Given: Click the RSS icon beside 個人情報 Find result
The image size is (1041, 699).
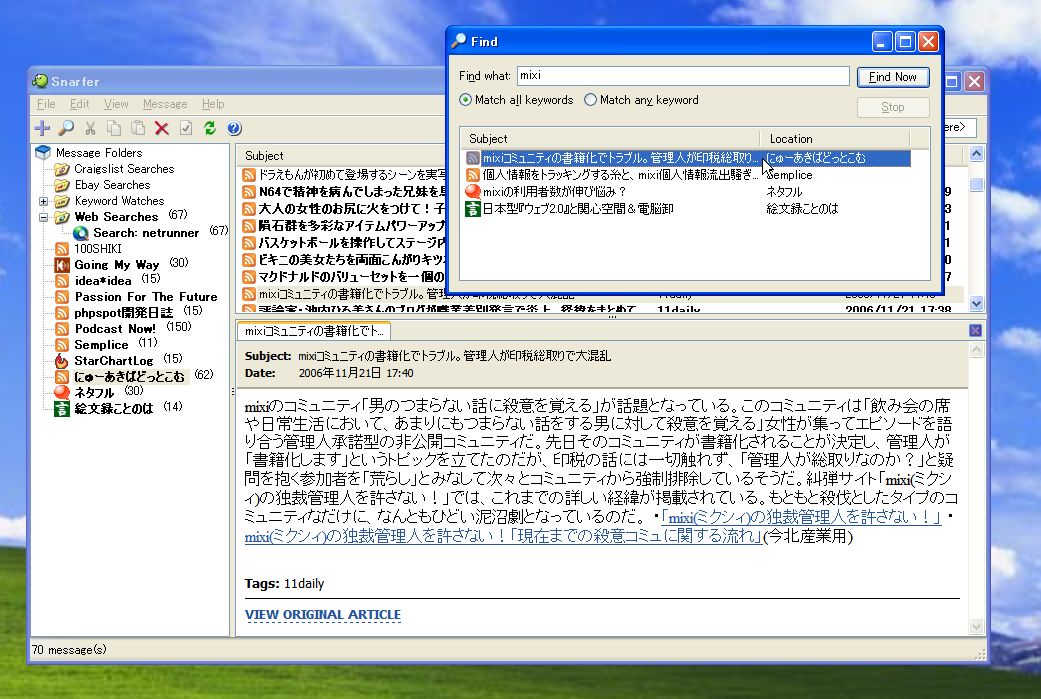Looking at the screenshot, I should [473, 175].
